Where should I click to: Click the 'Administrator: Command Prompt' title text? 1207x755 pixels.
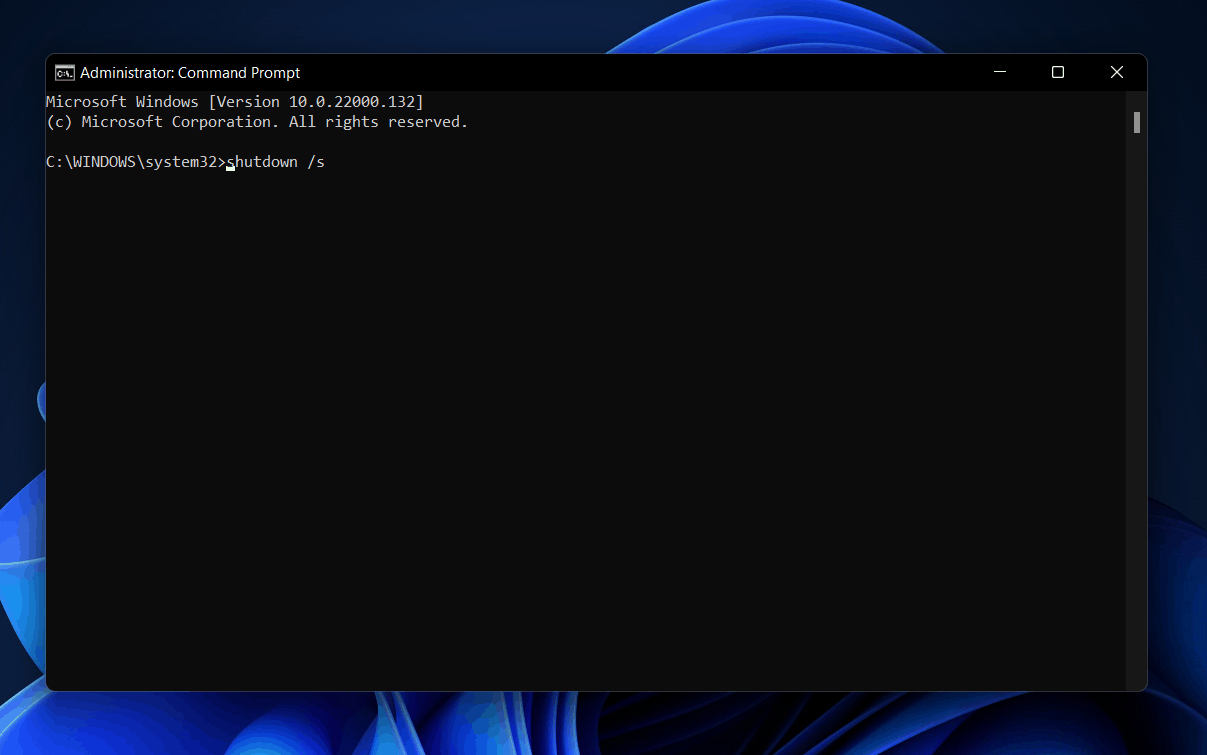point(190,73)
